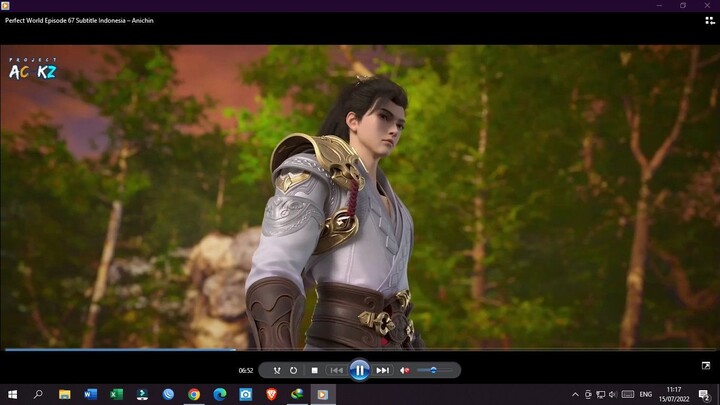The height and width of the screenshot is (405, 720).
Task: Click the Media Player icon in the title bar
Action: (x=6, y=6)
